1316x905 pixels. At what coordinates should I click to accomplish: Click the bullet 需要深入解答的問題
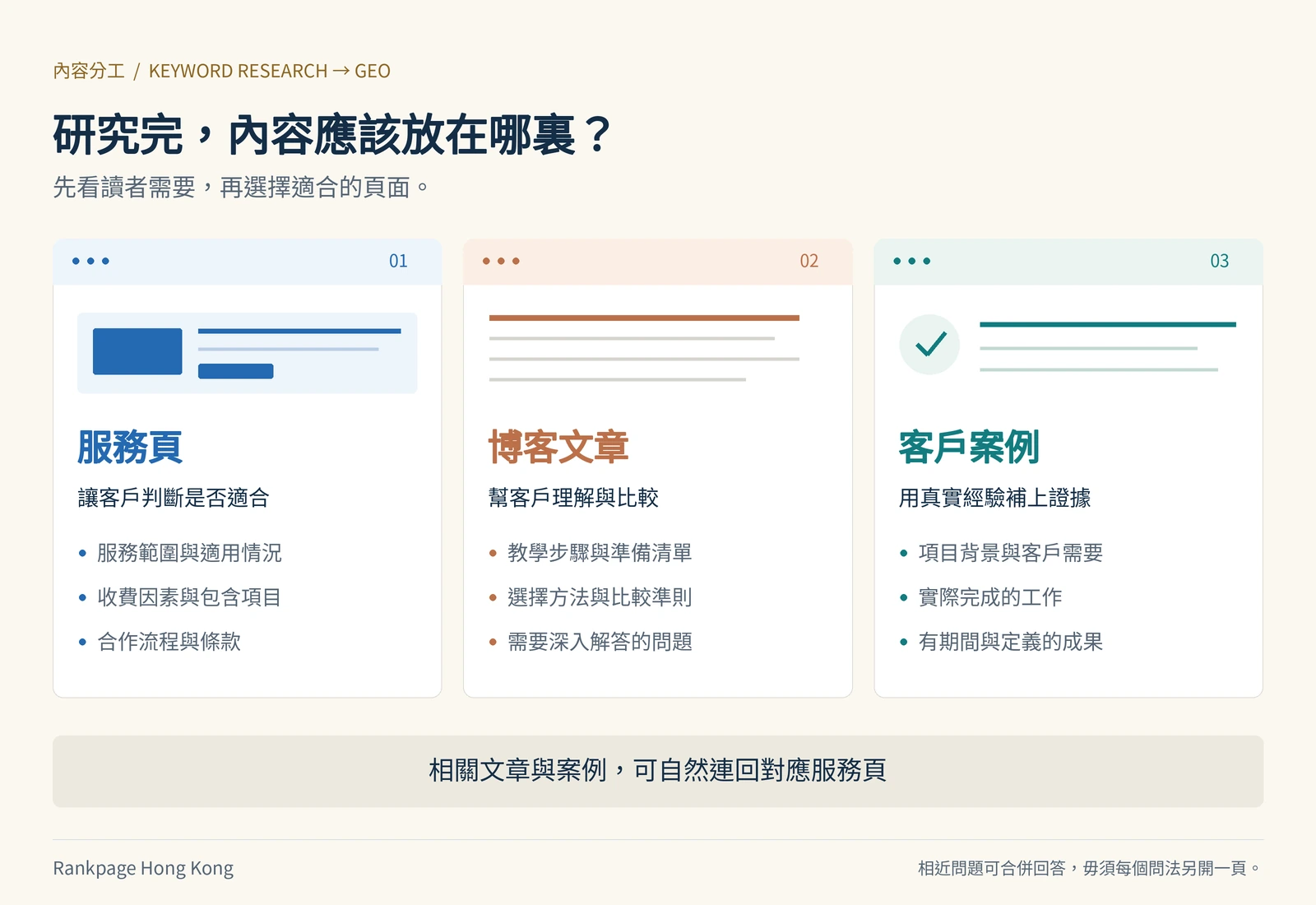(591, 642)
